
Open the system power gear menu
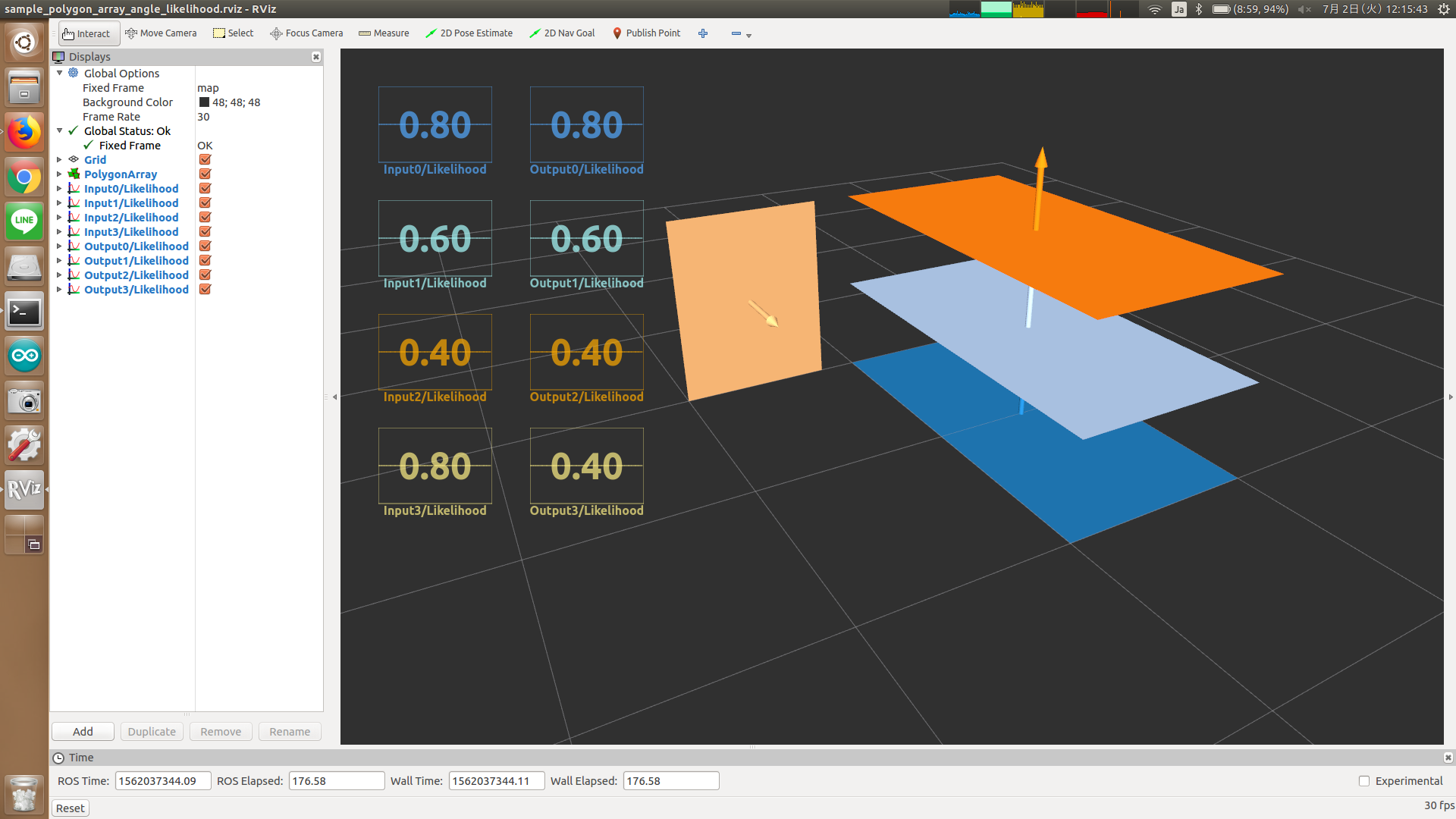(1444, 9)
